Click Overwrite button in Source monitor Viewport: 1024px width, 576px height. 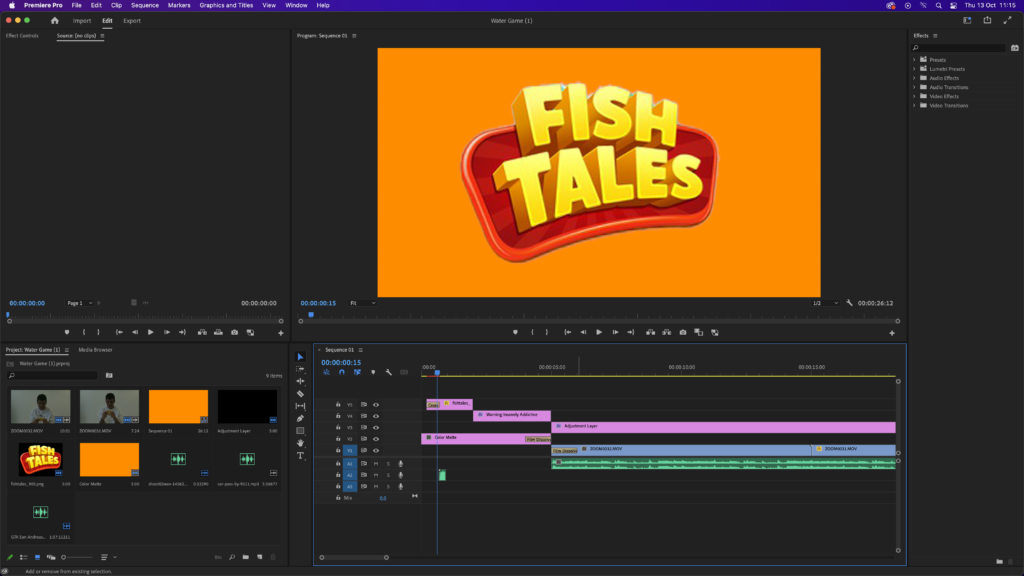218,332
